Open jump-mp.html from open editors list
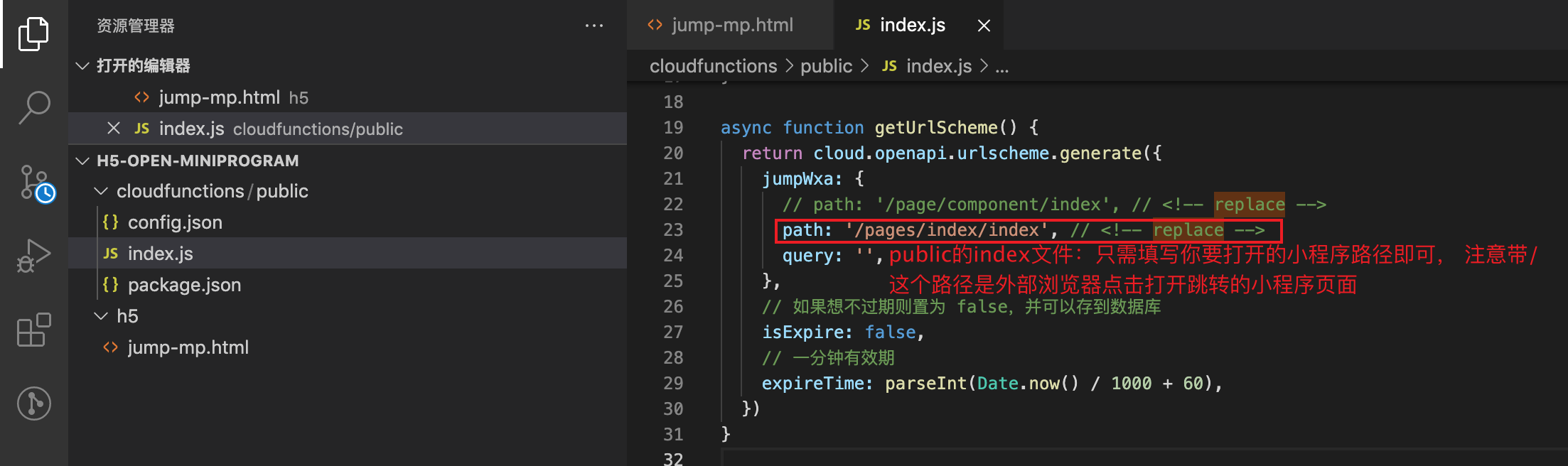The width and height of the screenshot is (1568, 466). pos(348,97)
